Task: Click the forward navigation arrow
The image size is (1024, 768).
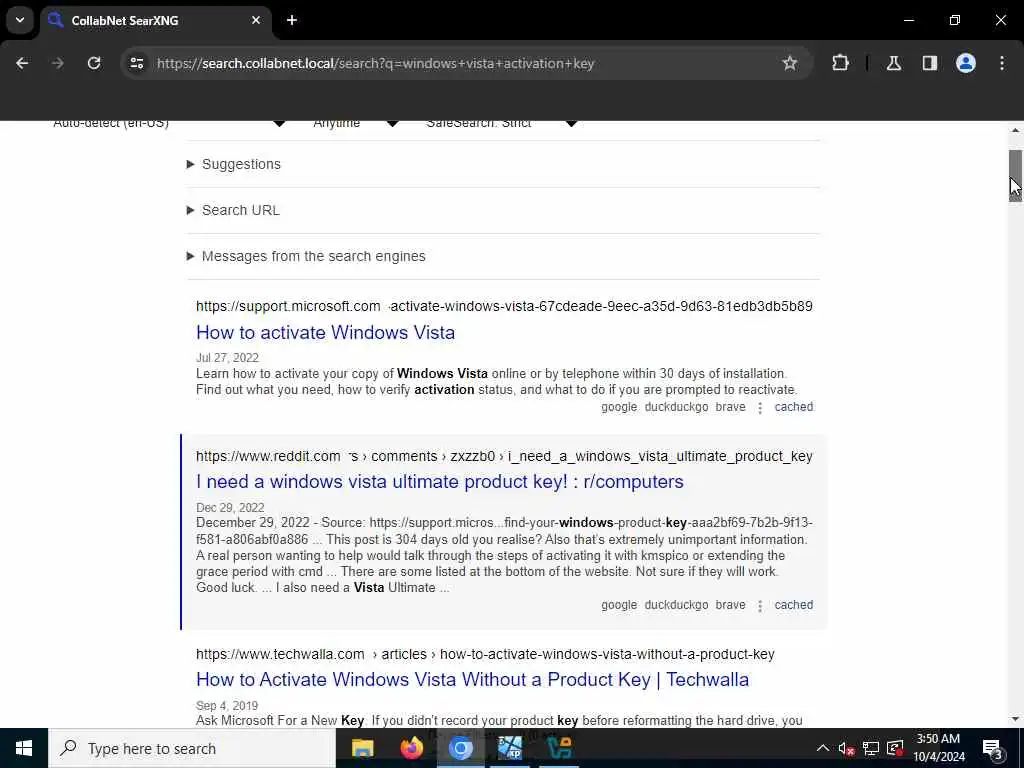Action: [x=58, y=63]
